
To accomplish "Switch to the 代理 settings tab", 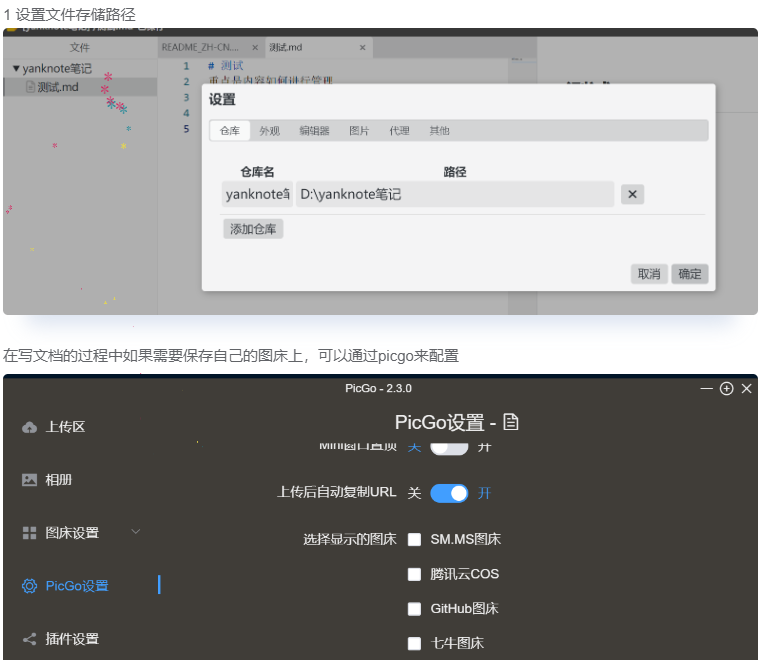I will (399, 131).
